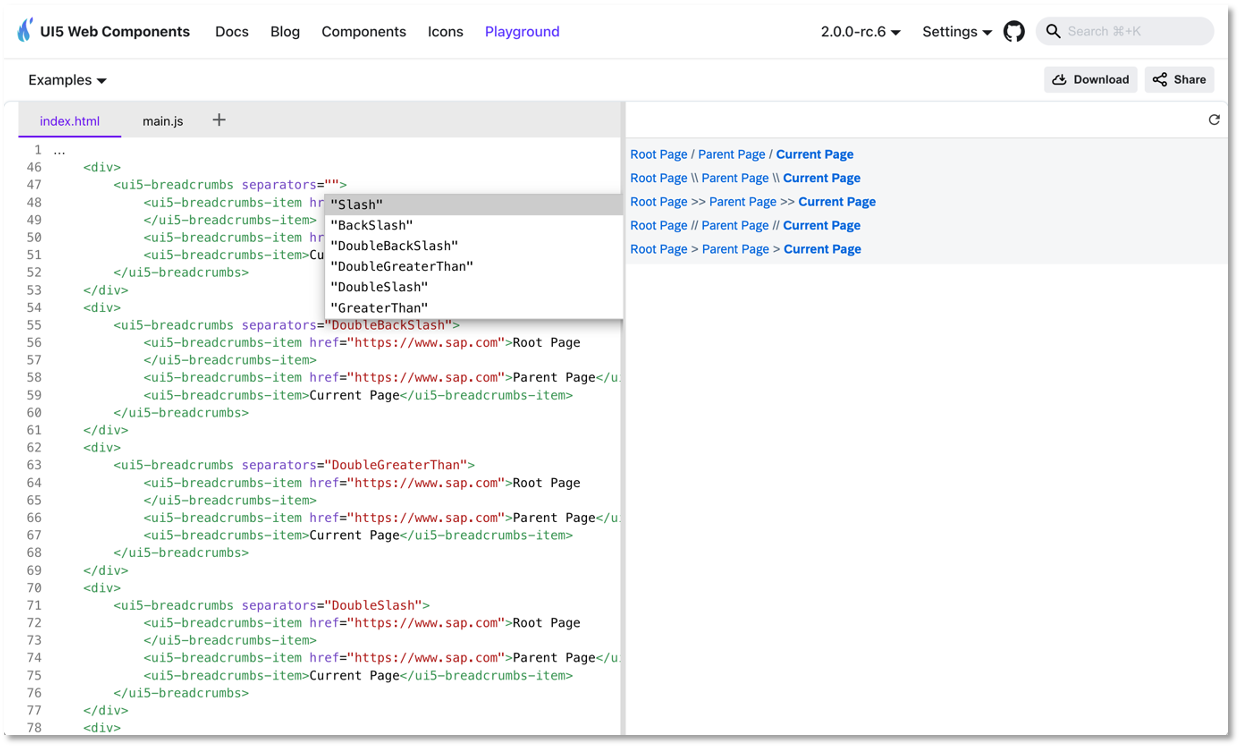Click the Root Page breadcrumb link
This screenshot has height=748, width=1242.
coord(658,154)
